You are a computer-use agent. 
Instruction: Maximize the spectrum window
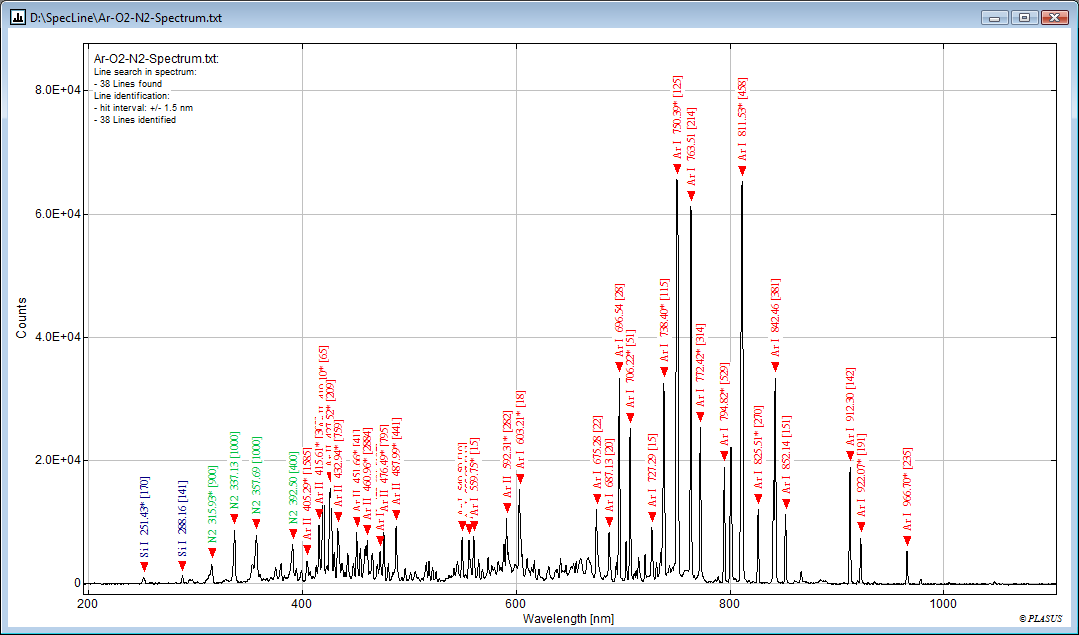1024,18
